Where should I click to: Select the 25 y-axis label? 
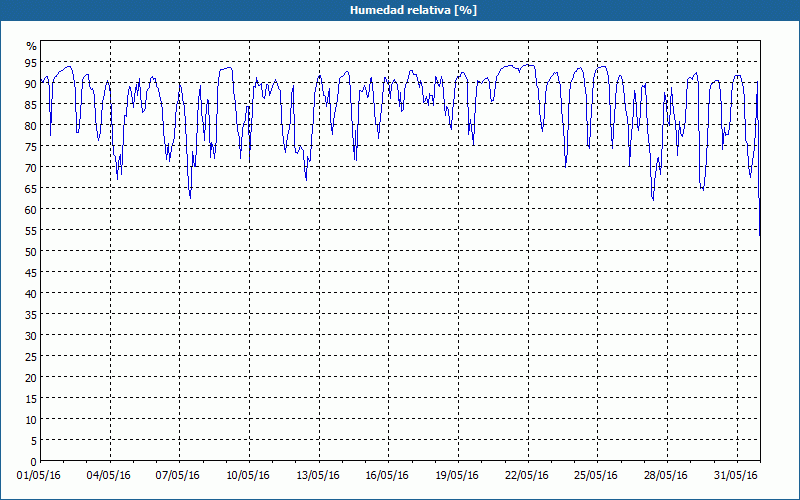click(x=31, y=357)
